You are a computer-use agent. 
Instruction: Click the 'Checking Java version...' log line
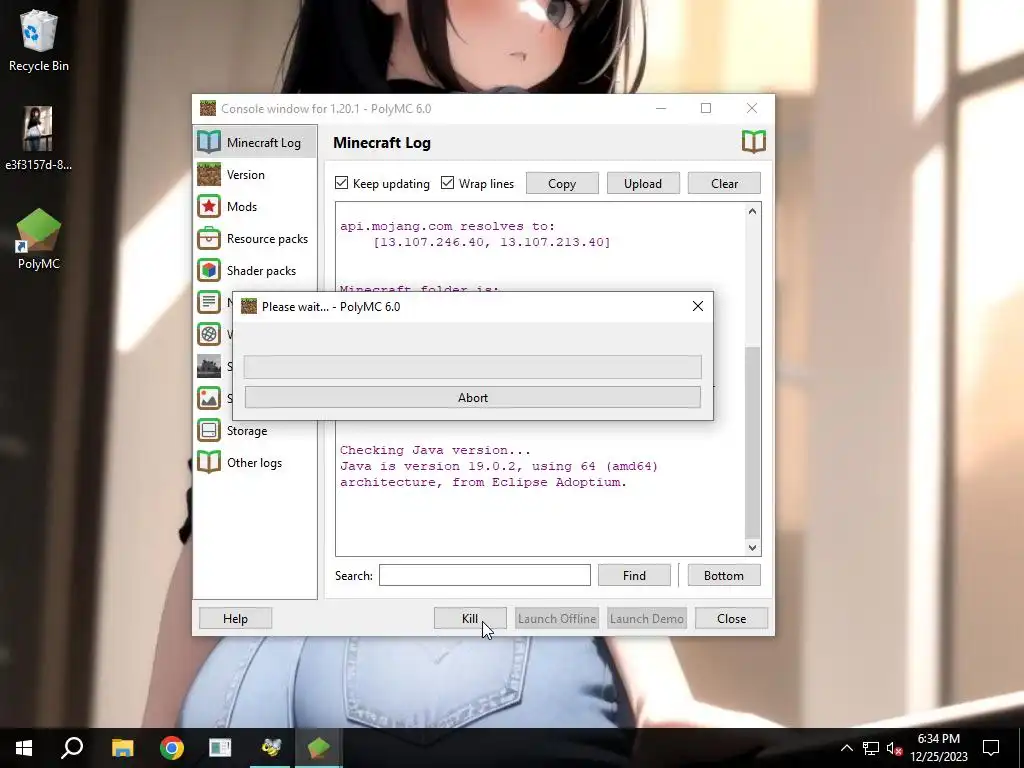click(435, 450)
